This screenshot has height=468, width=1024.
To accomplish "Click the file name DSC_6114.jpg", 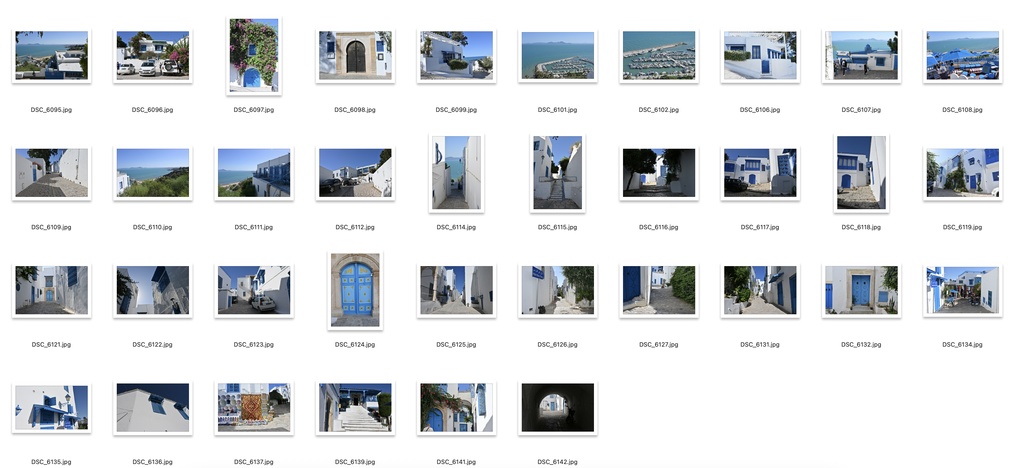I will tap(456, 227).
